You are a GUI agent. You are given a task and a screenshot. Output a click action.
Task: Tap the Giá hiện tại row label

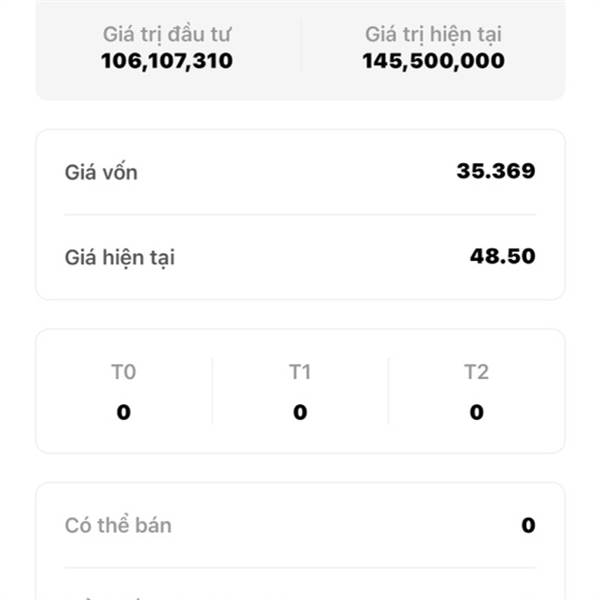tap(120, 257)
